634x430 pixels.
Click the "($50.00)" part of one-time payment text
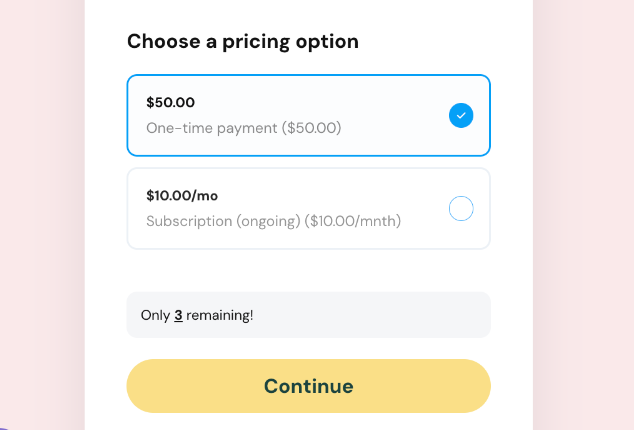click(x=311, y=128)
